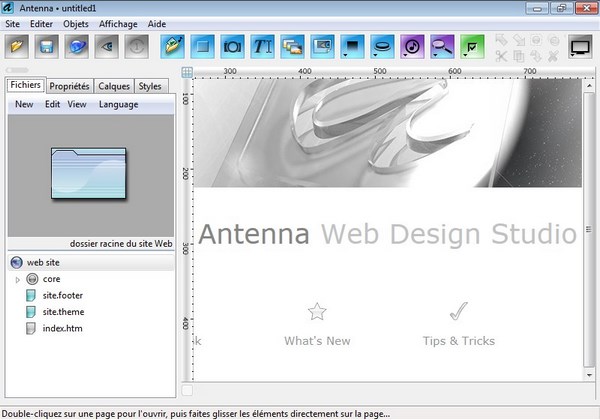600x420 pixels.
Task: Switch to the Styles tab
Action: [150, 86]
